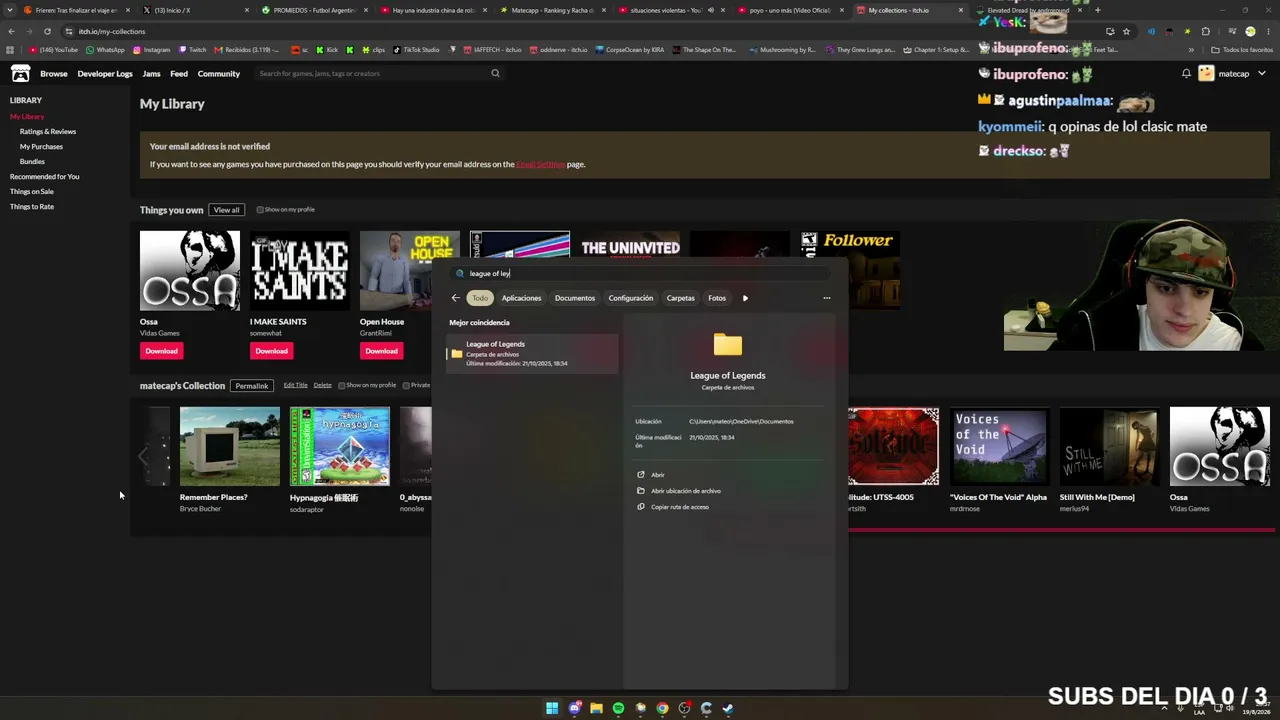Click the Abrir open icon in search details
This screenshot has height=720, width=1280.
[x=641, y=475]
